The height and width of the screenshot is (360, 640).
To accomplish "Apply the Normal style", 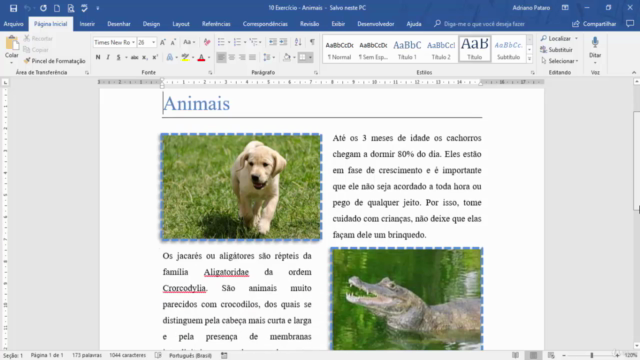I will pos(339,49).
